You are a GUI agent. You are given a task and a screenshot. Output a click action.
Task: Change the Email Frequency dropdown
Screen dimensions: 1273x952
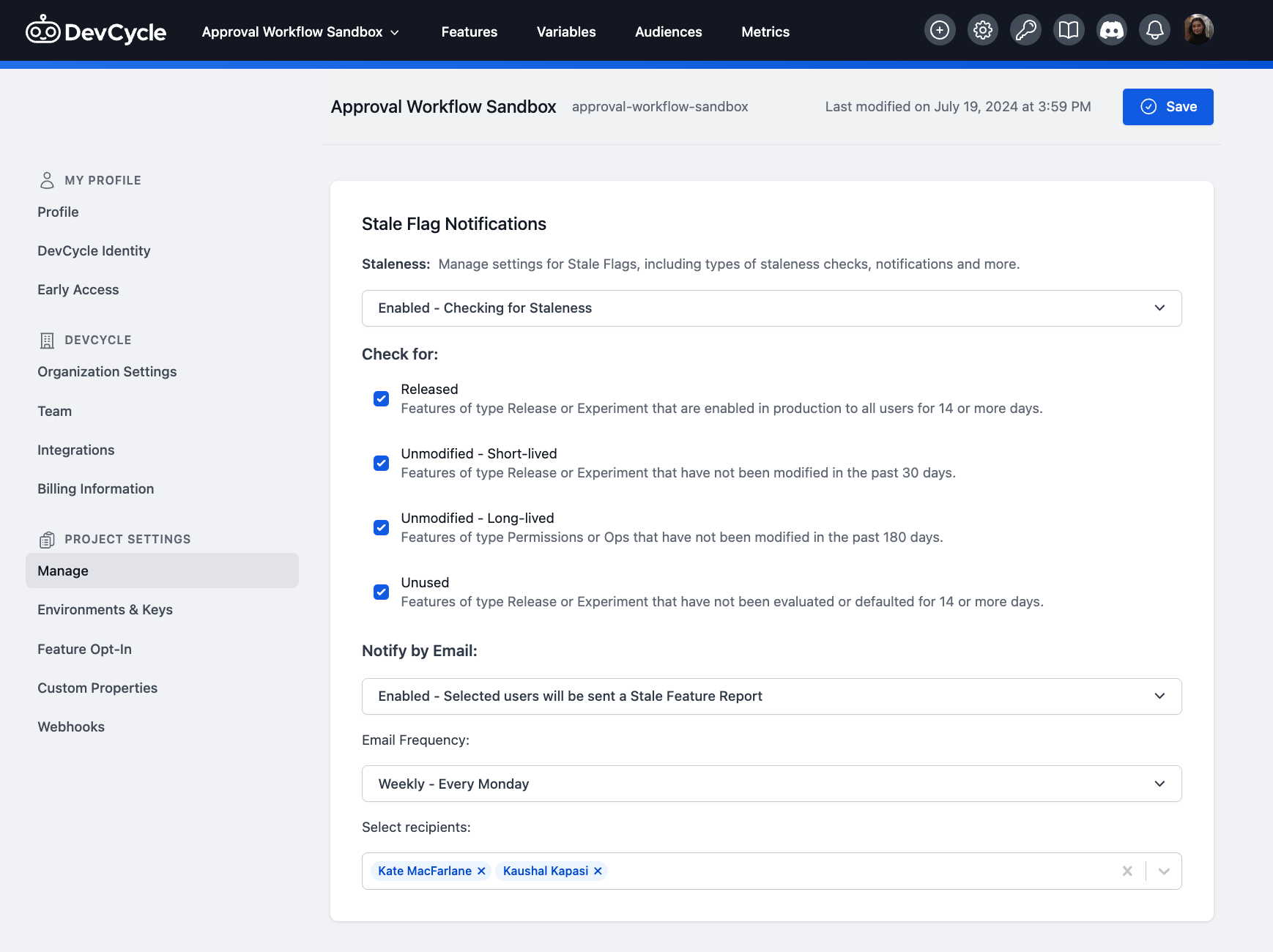(771, 784)
